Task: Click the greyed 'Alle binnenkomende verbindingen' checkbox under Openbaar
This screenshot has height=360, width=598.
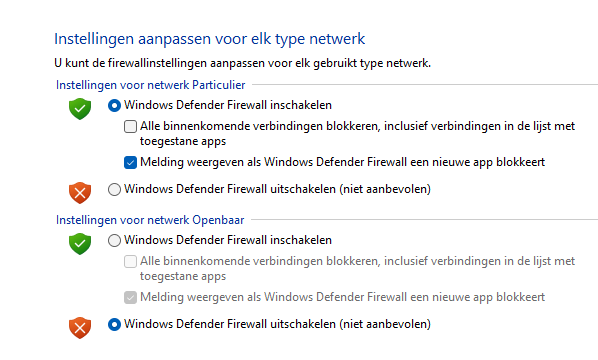Action: click(130, 261)
